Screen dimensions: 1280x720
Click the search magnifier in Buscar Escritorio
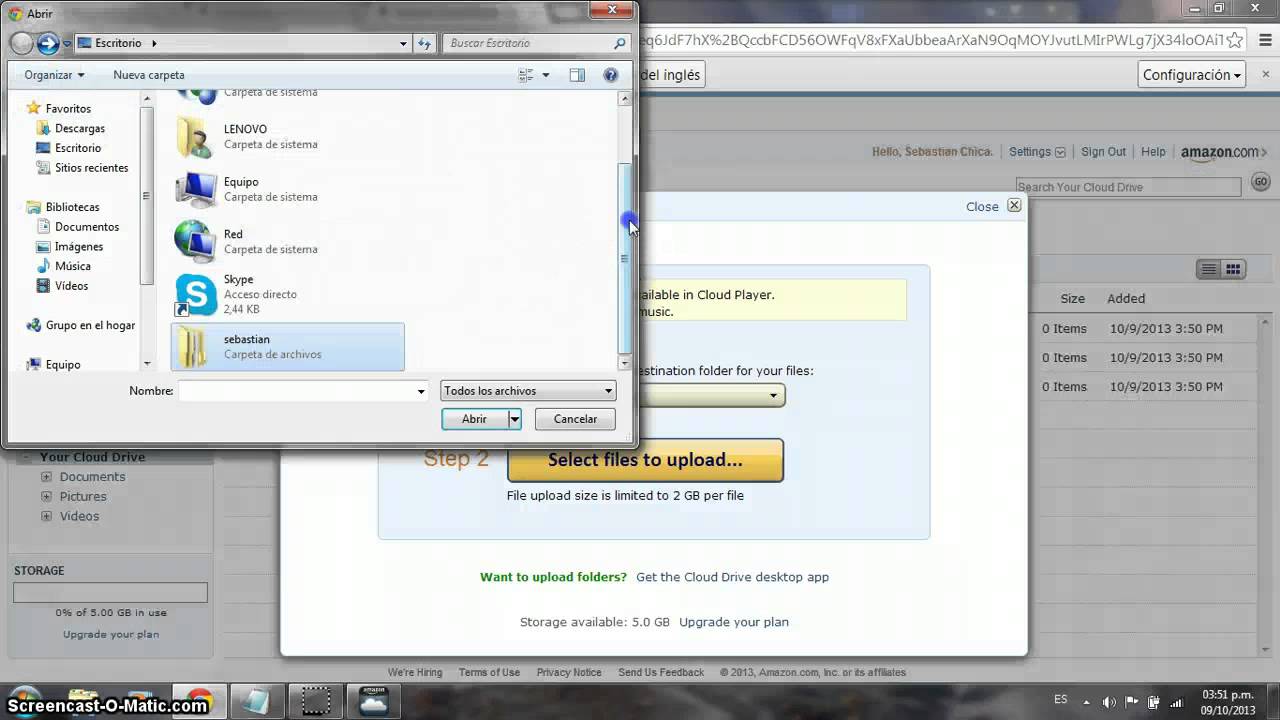[620, 43]
